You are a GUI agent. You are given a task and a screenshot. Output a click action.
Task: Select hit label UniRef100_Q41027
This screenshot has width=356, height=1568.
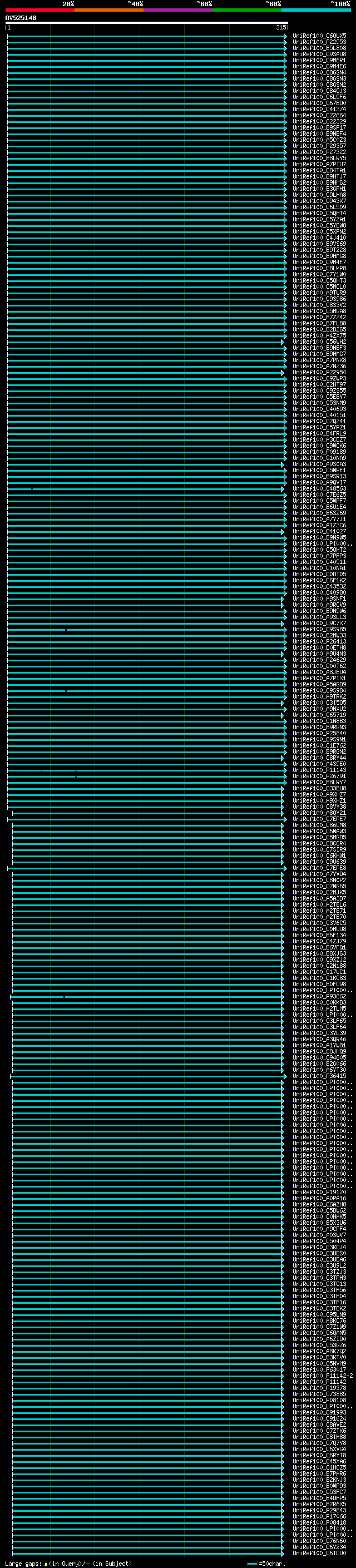[x=319, y=531]
